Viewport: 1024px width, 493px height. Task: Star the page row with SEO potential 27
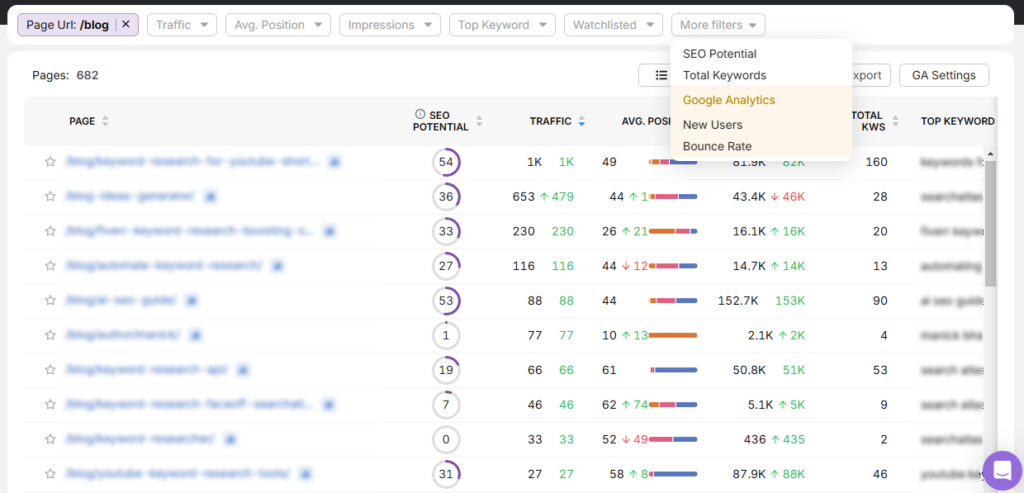tap(50, 265)
